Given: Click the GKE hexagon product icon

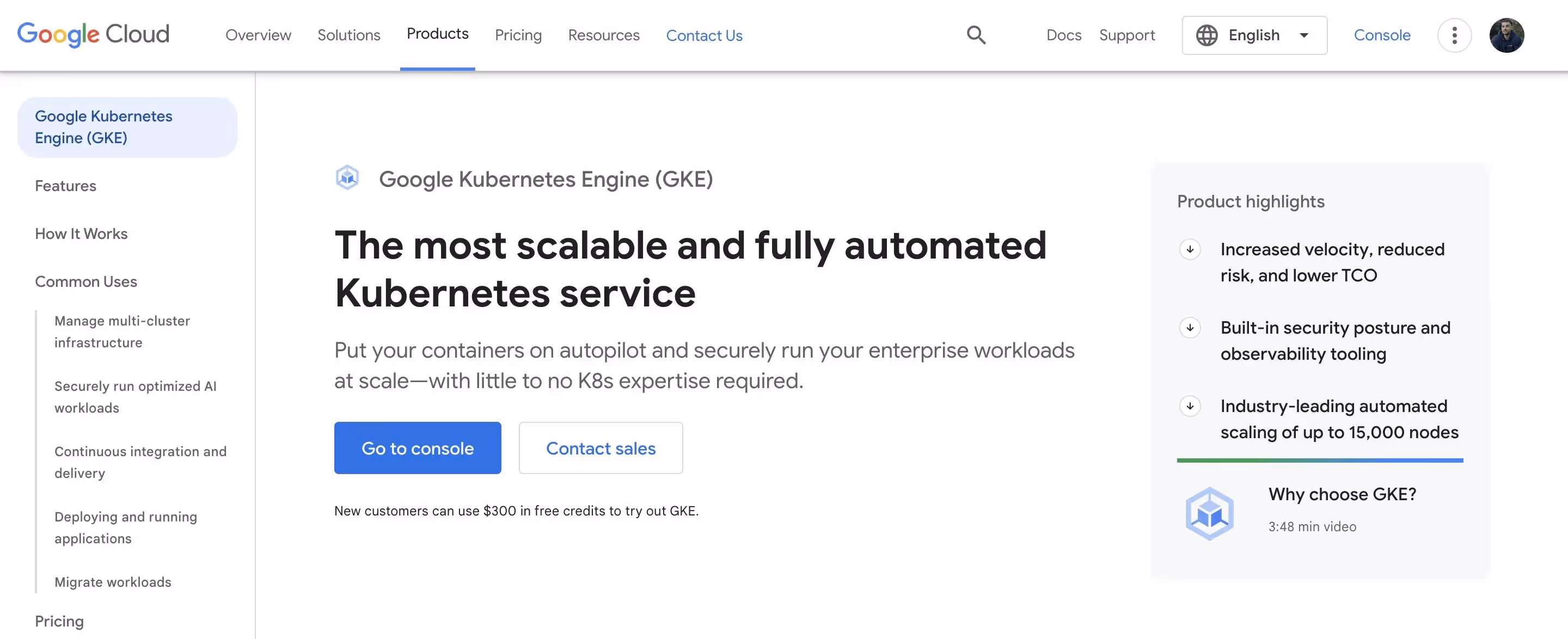Looking at the screenshot, I should click(x=347, y=177).
